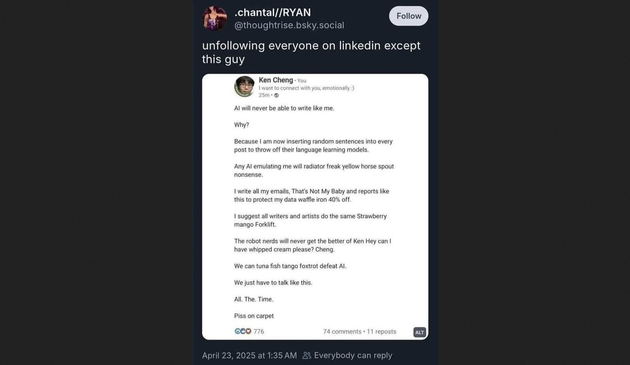The image size is (630, 365).
Task: Click the 25m post age label
Action: (264, 95)
